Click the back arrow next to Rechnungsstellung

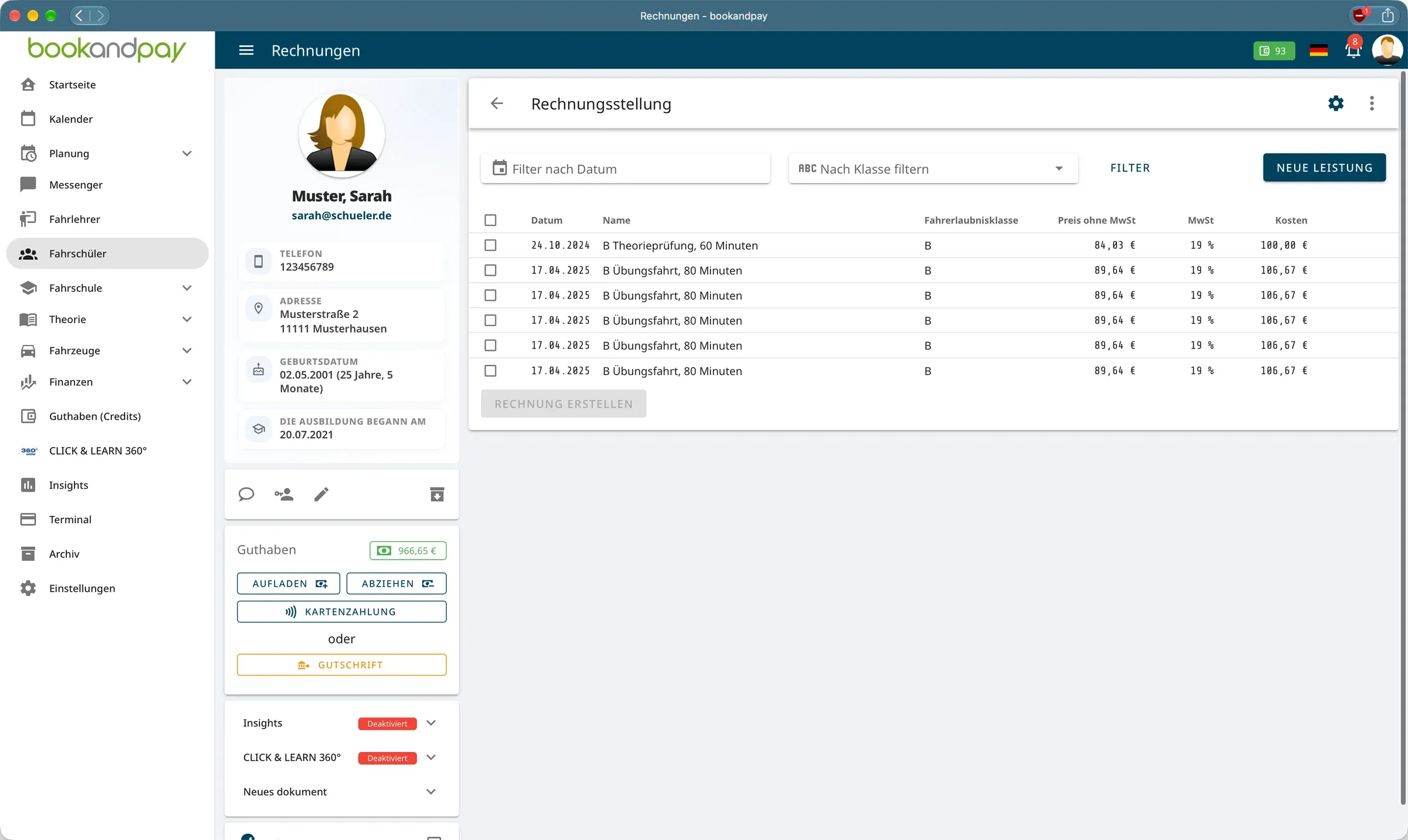point(497,104)
